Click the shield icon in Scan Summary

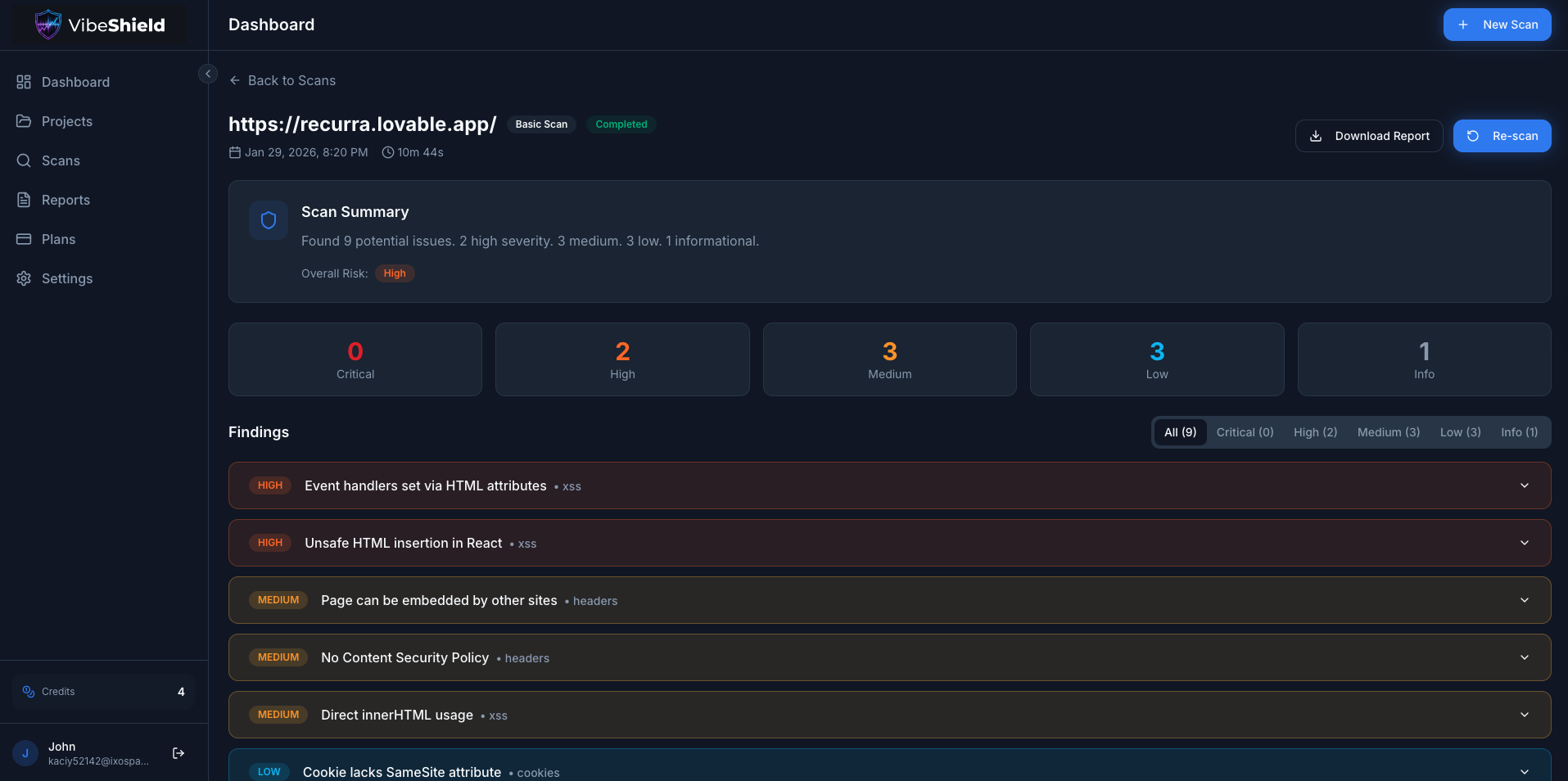268,220
